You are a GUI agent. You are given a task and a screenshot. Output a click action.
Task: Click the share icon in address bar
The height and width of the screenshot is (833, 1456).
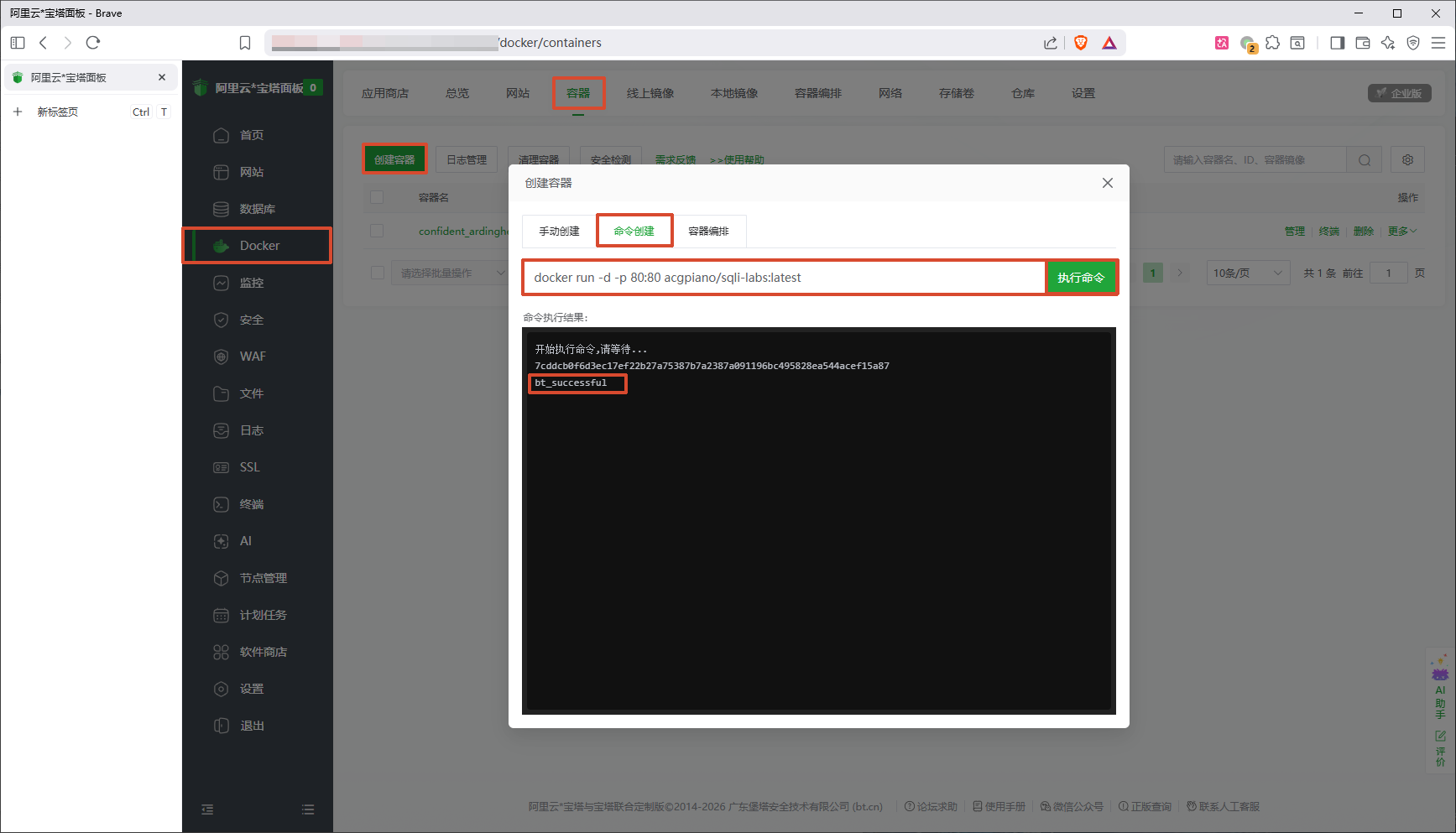1051,43
